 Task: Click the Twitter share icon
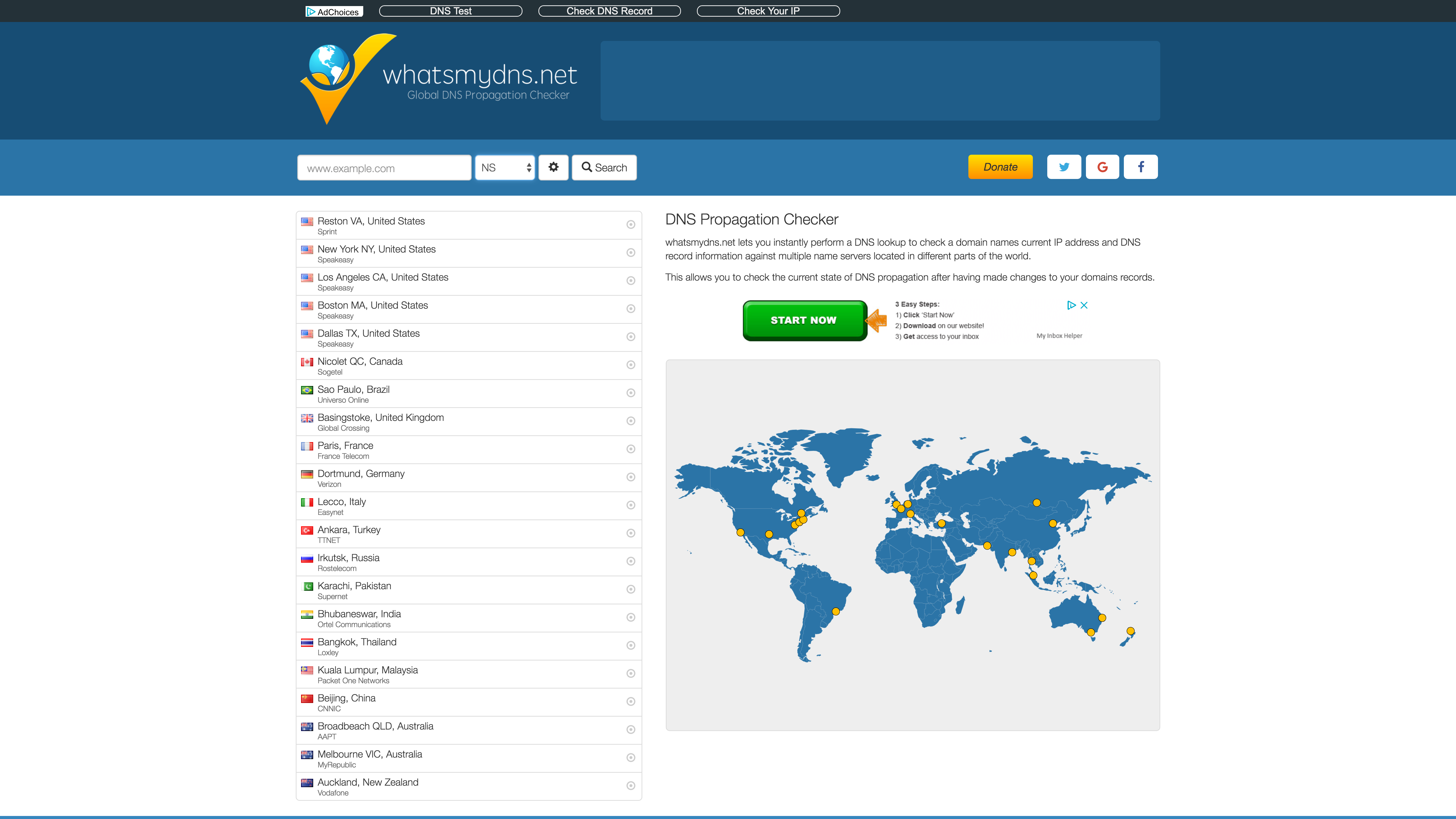pyautogui.click(x=1064, y=167)
